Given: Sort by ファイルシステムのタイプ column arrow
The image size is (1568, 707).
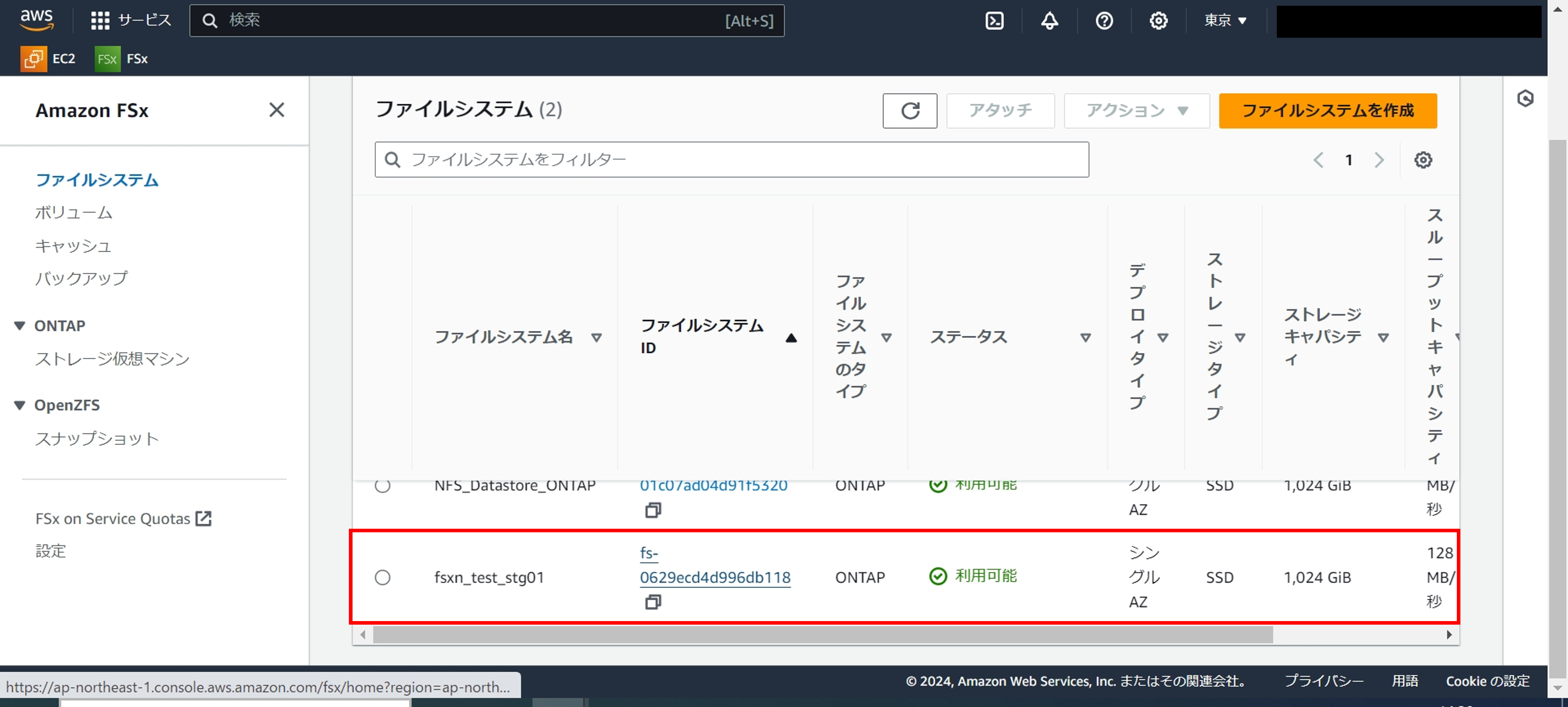Looking at the screenshot, I should pos(886,337).
